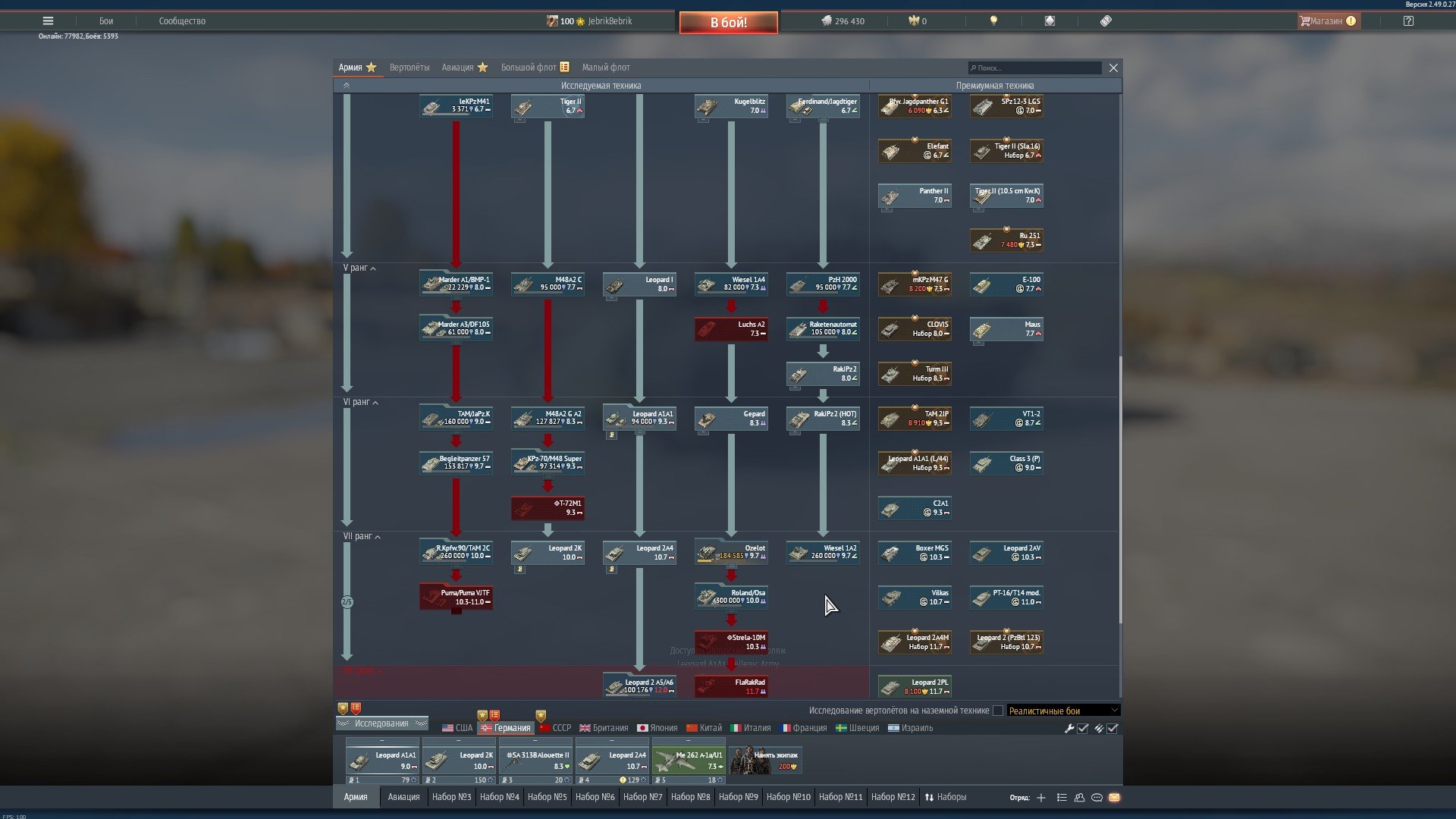Open the hamburger main menu
The image size is (1456, 819).
tap(48, 21)
